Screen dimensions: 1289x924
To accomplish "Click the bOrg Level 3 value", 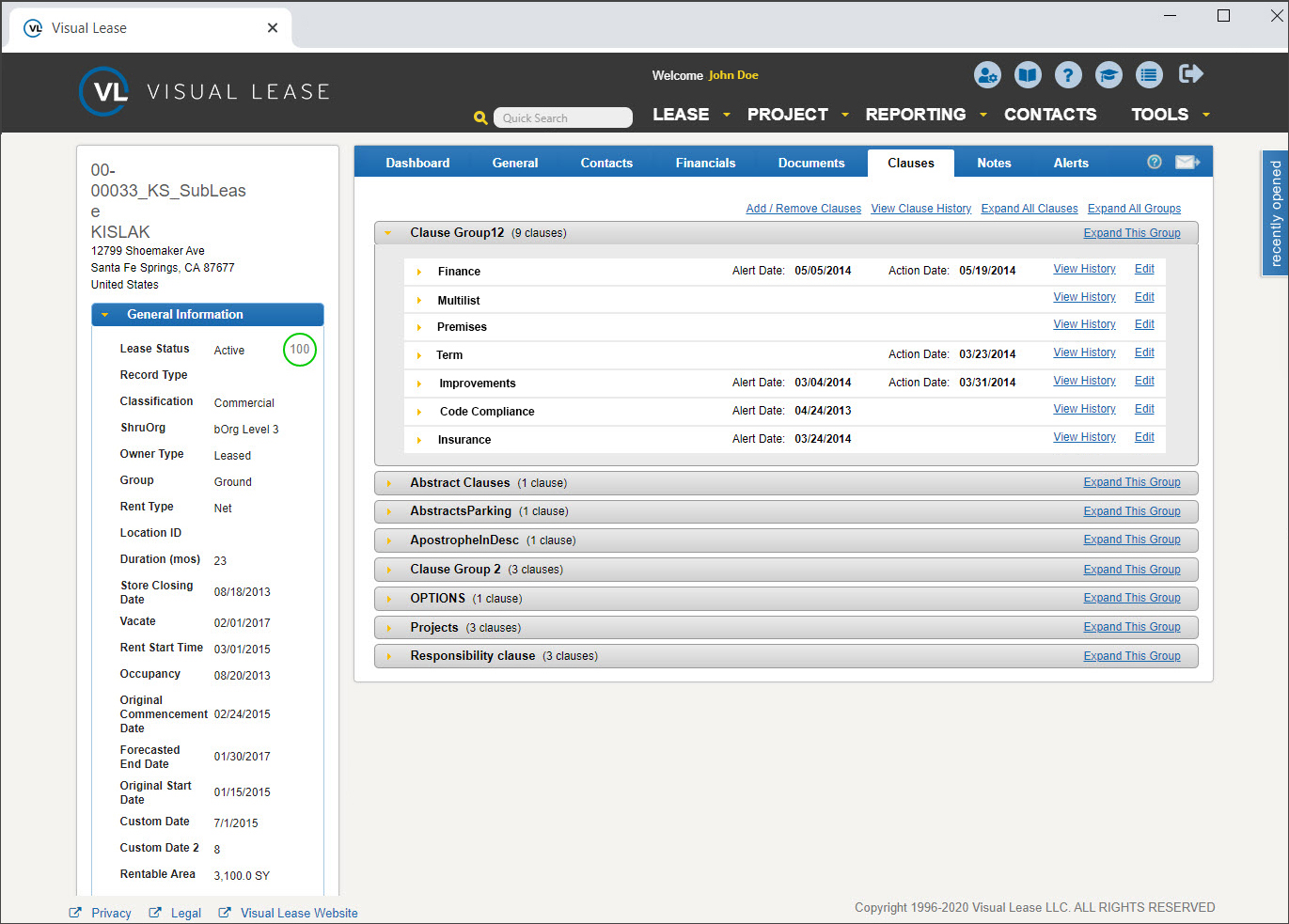I will coord(246,430).
